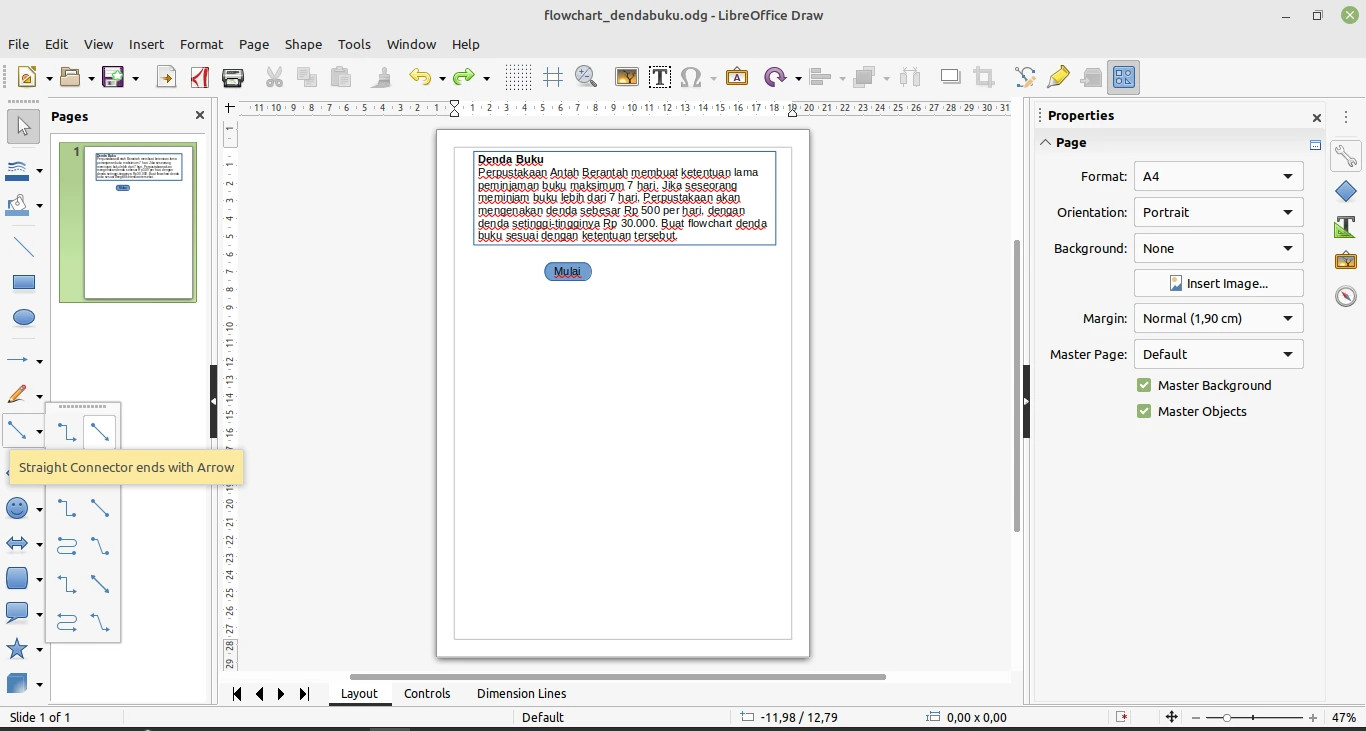Image resolution: width=1366 pixels, height=731 pixels.
Task: Click the Print icon in the toolbar
Action: tap(233, 77)
